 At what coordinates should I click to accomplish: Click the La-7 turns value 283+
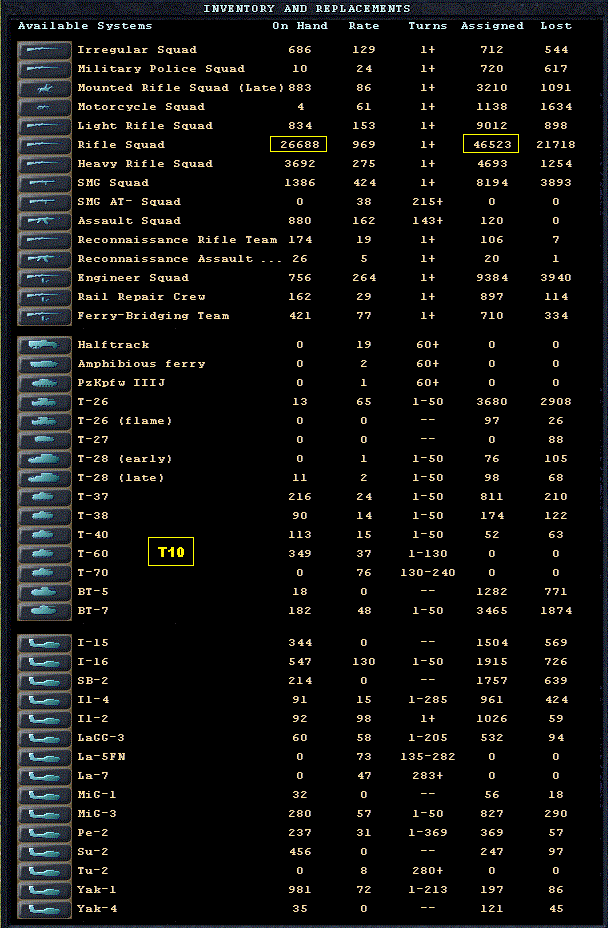click(427, 776)
